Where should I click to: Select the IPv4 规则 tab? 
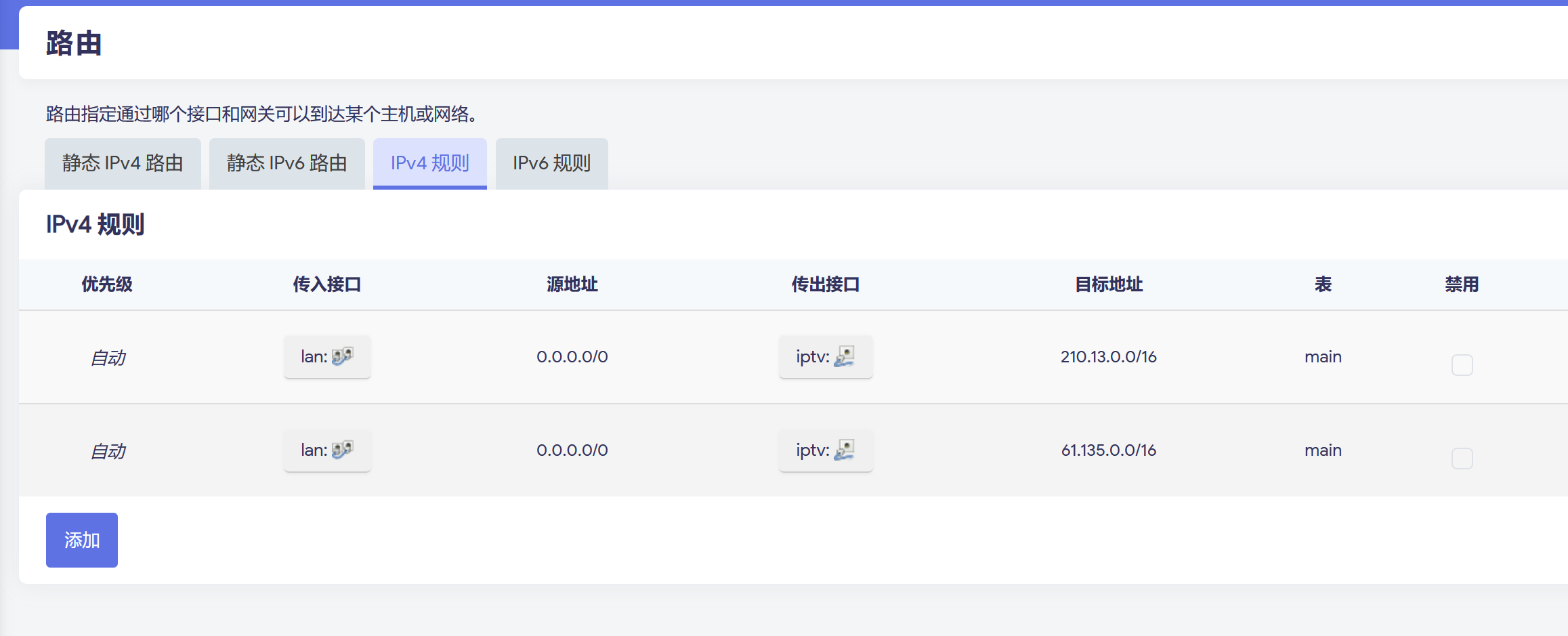(429, 163)
